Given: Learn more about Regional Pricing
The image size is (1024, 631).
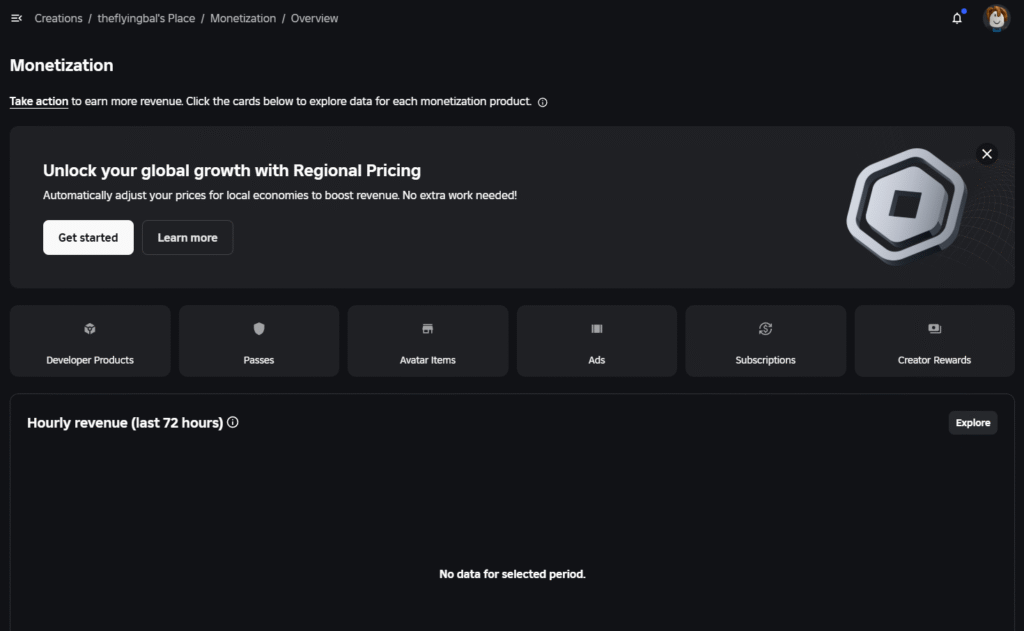Looking at the screenshot, I should pos(187,237).
